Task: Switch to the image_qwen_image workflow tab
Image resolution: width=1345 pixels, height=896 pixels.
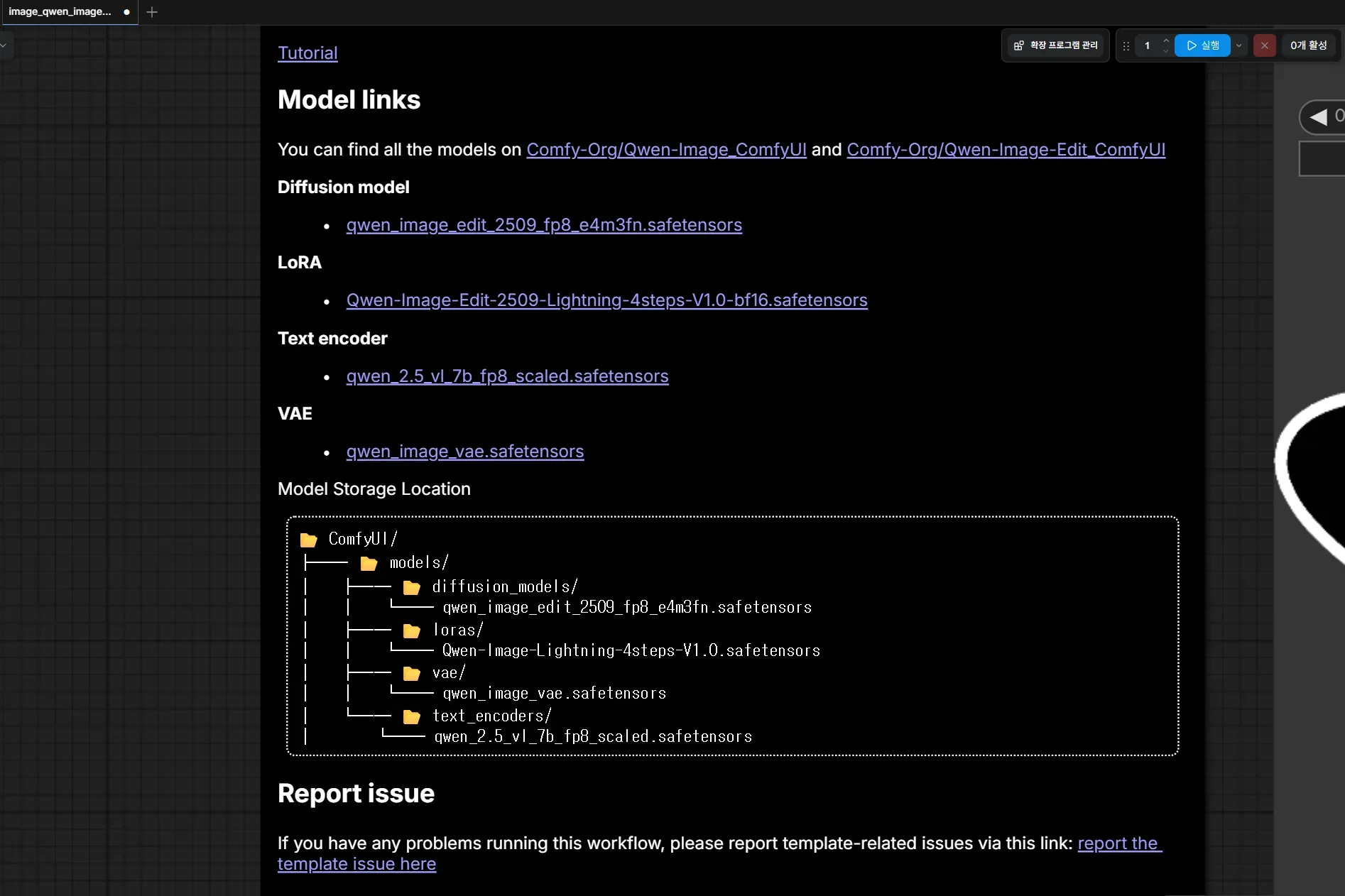Action: point(68,12)
